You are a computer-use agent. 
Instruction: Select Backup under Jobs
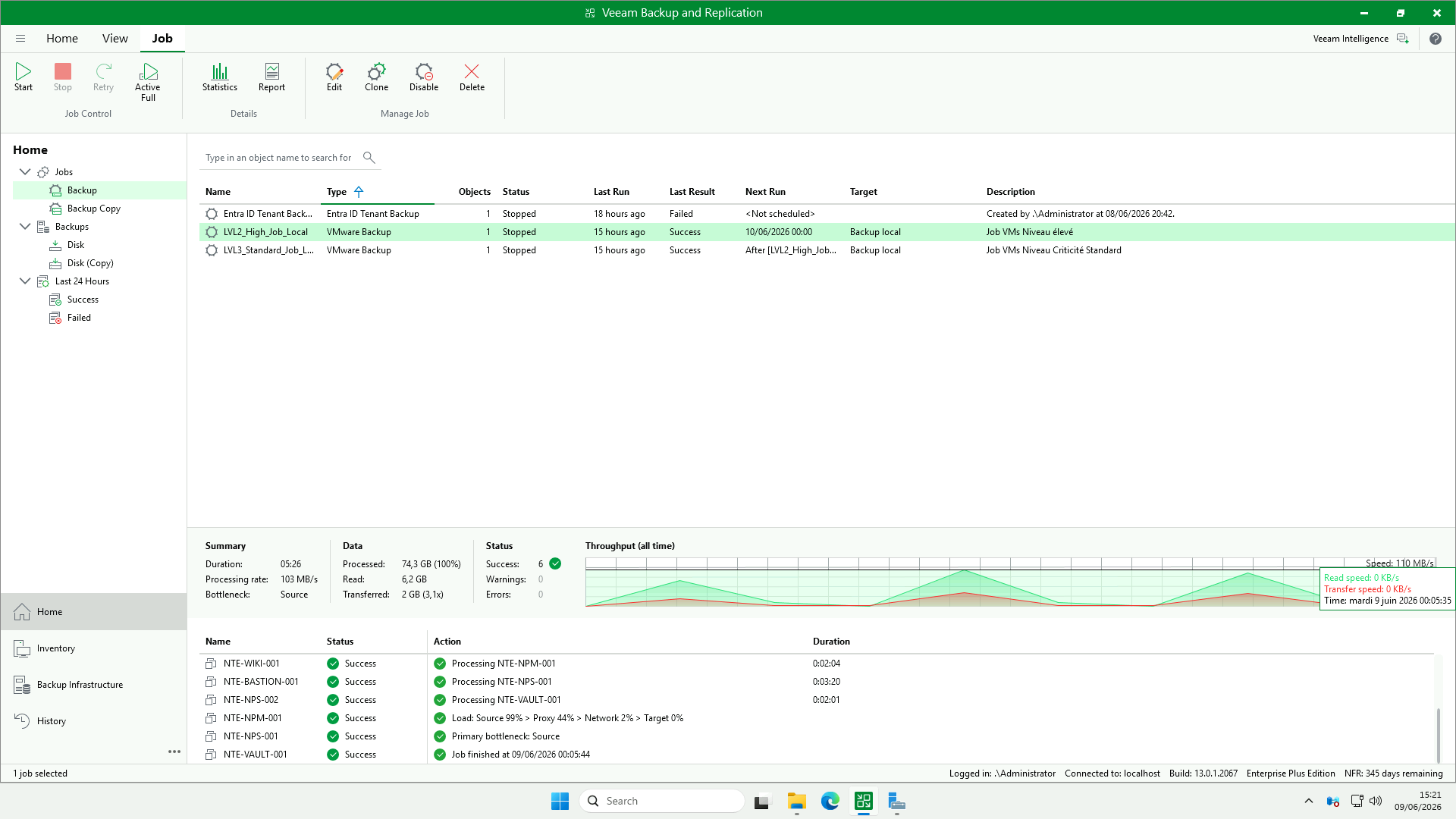99,190
